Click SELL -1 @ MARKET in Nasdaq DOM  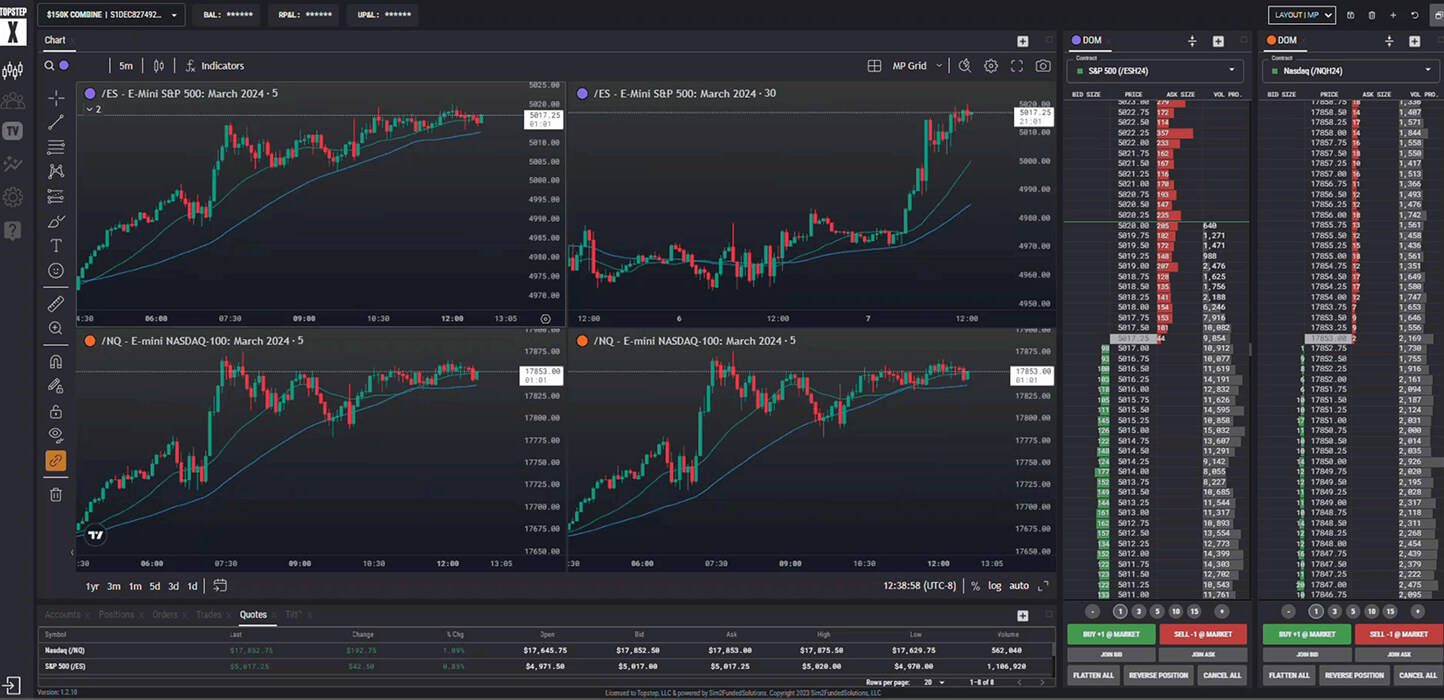click(1398, 634)
